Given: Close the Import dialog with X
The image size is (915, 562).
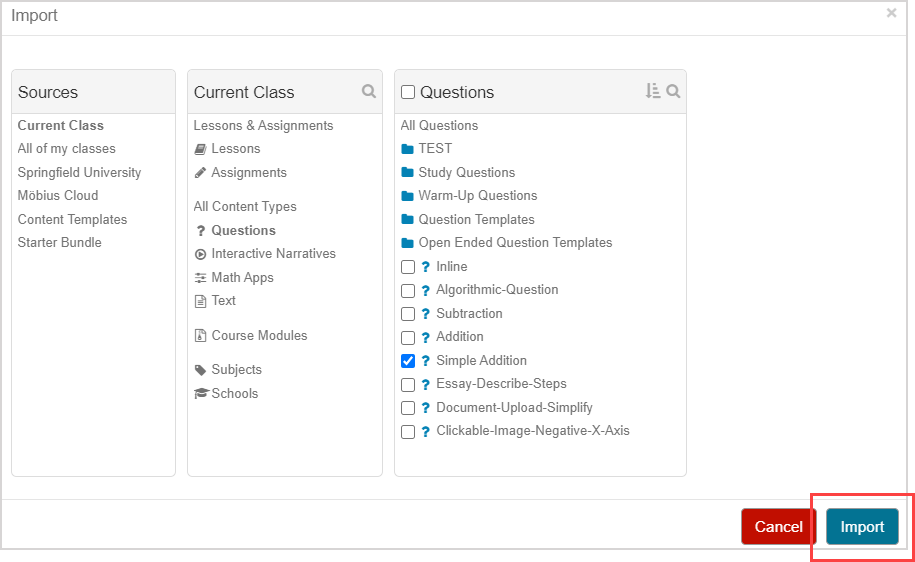Looking at the screenshot, I should 892,13.
